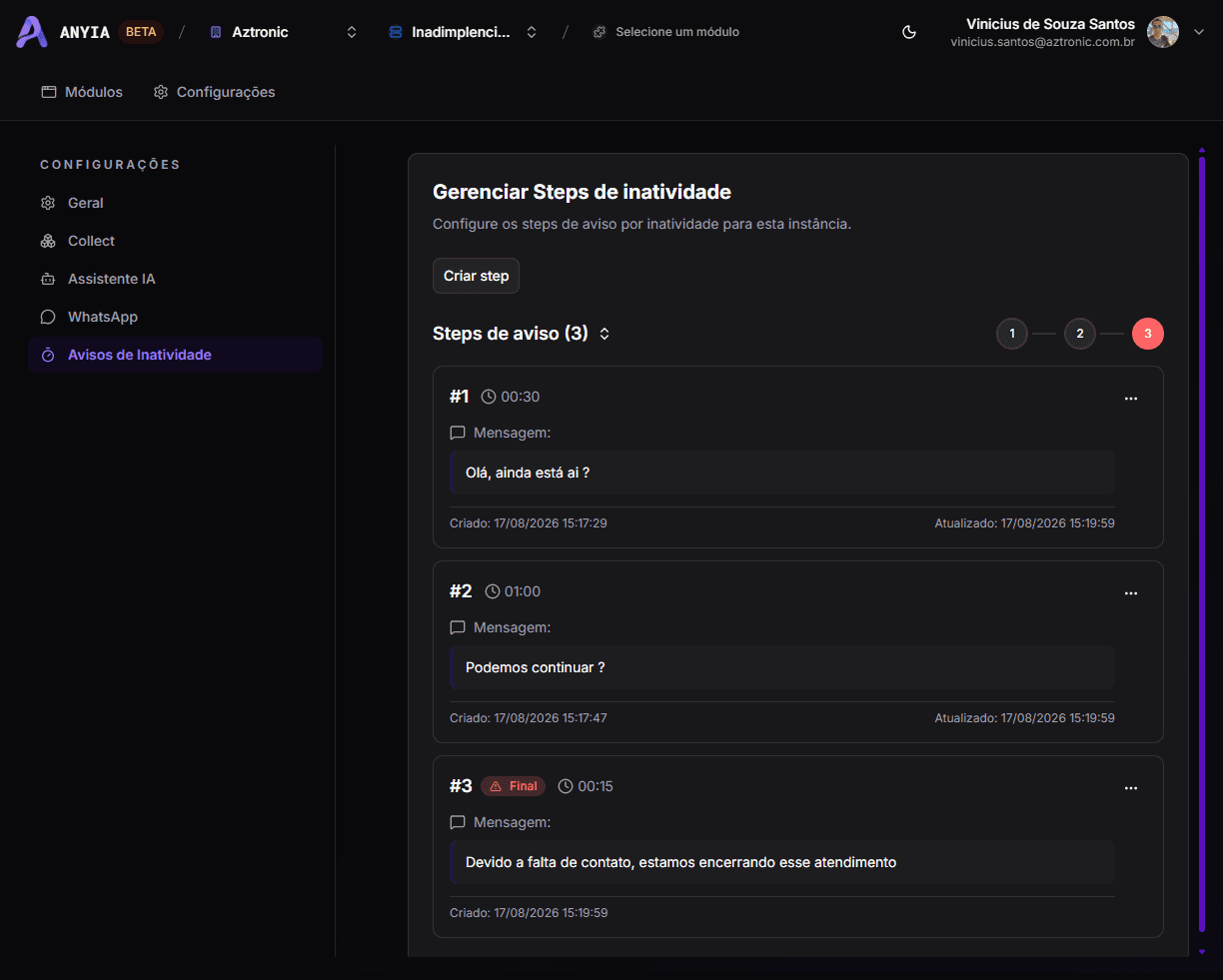Viewport: 1223px width, 980px height.
Task: Open Geral settings in sidebar
Action: tap(175, 203)
